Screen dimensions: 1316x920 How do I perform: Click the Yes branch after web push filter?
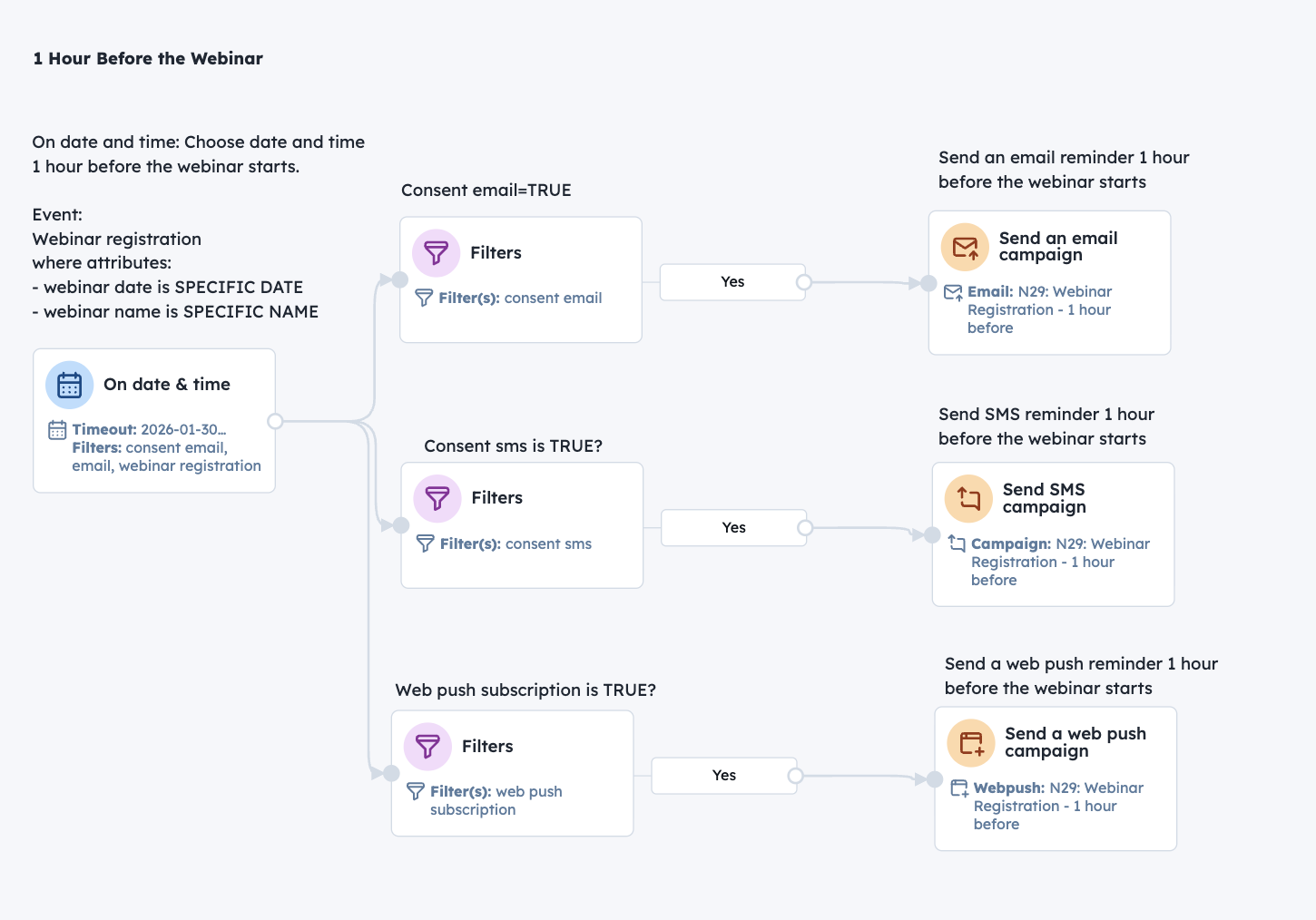pyautogui.click(x=723, y=776)
